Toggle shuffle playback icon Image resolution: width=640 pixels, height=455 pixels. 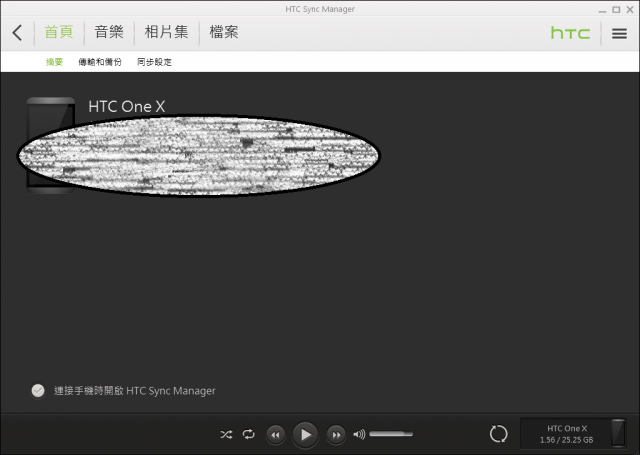tap(226, 435)
